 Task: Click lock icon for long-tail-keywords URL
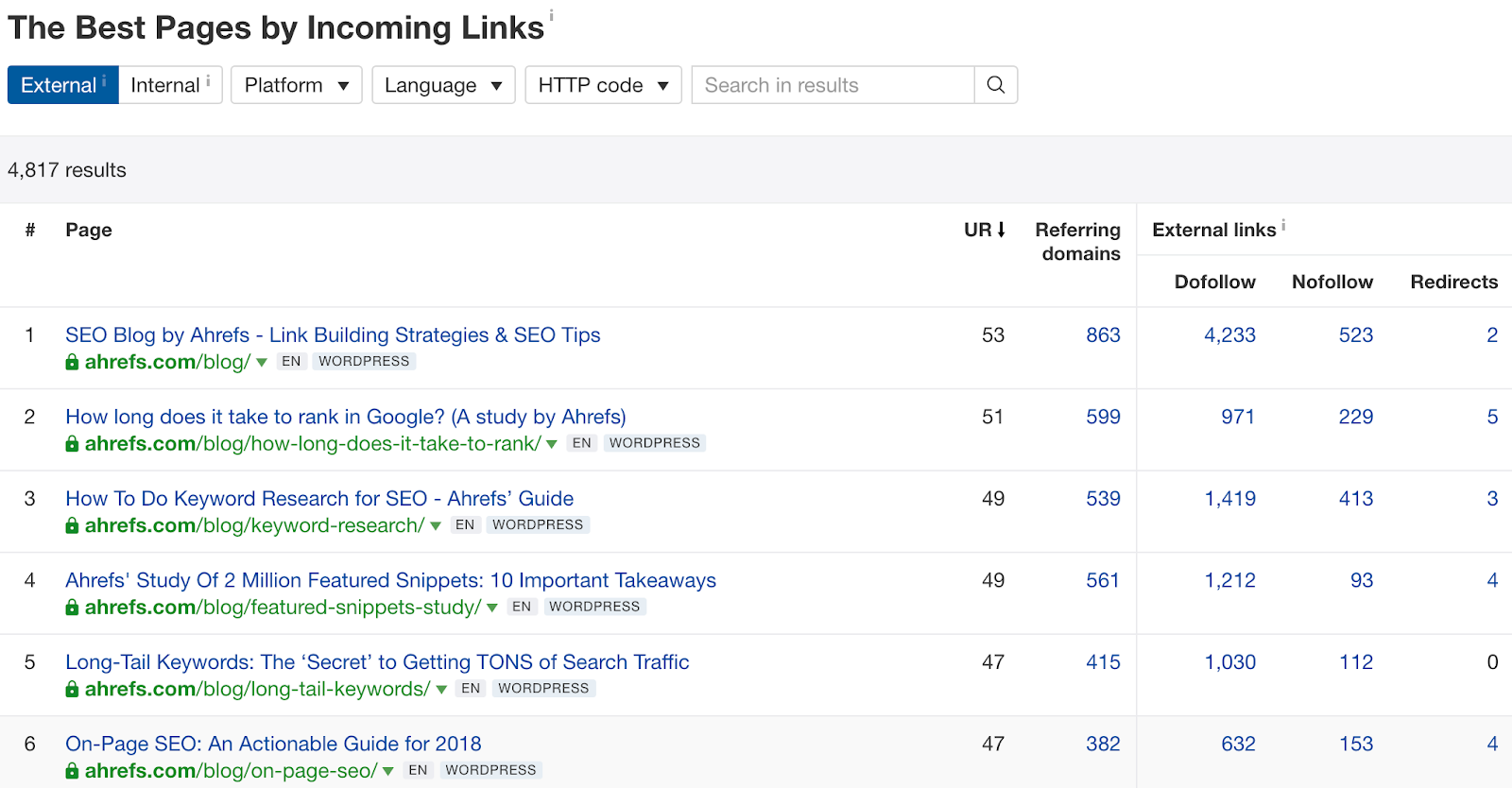pos(72,689)
